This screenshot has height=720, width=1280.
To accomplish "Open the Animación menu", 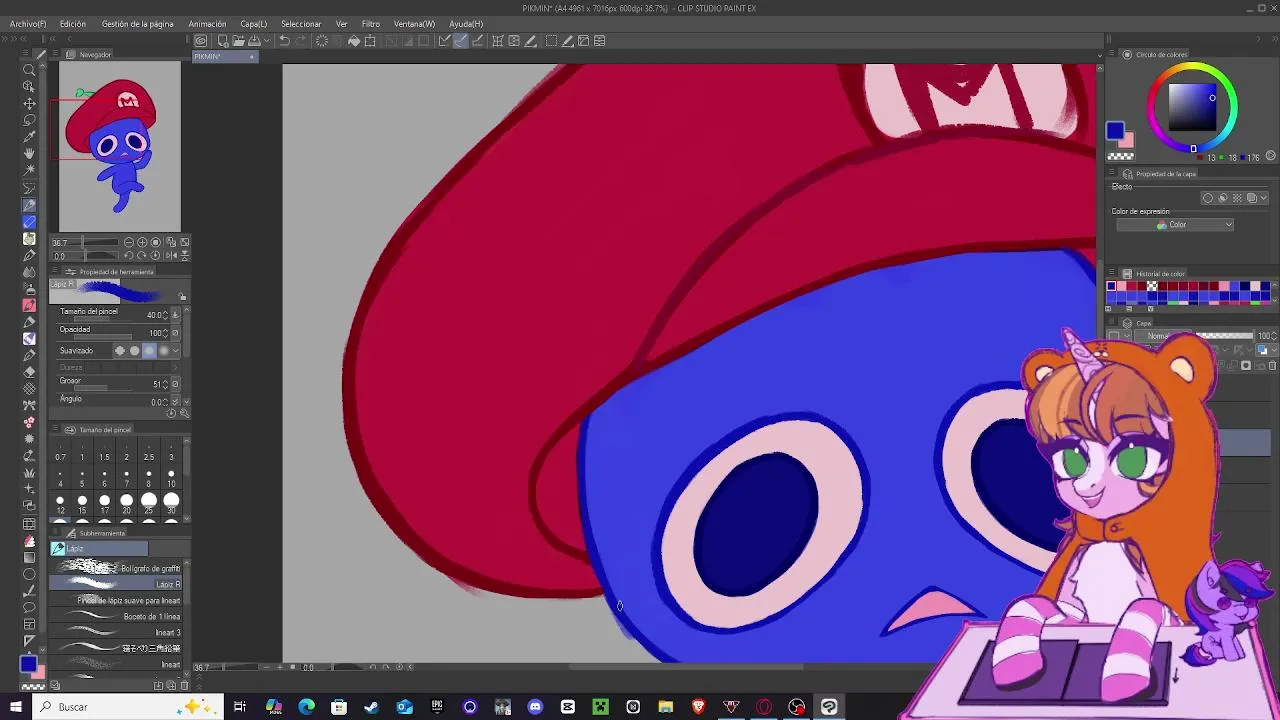I will click(x=207, y=24).
